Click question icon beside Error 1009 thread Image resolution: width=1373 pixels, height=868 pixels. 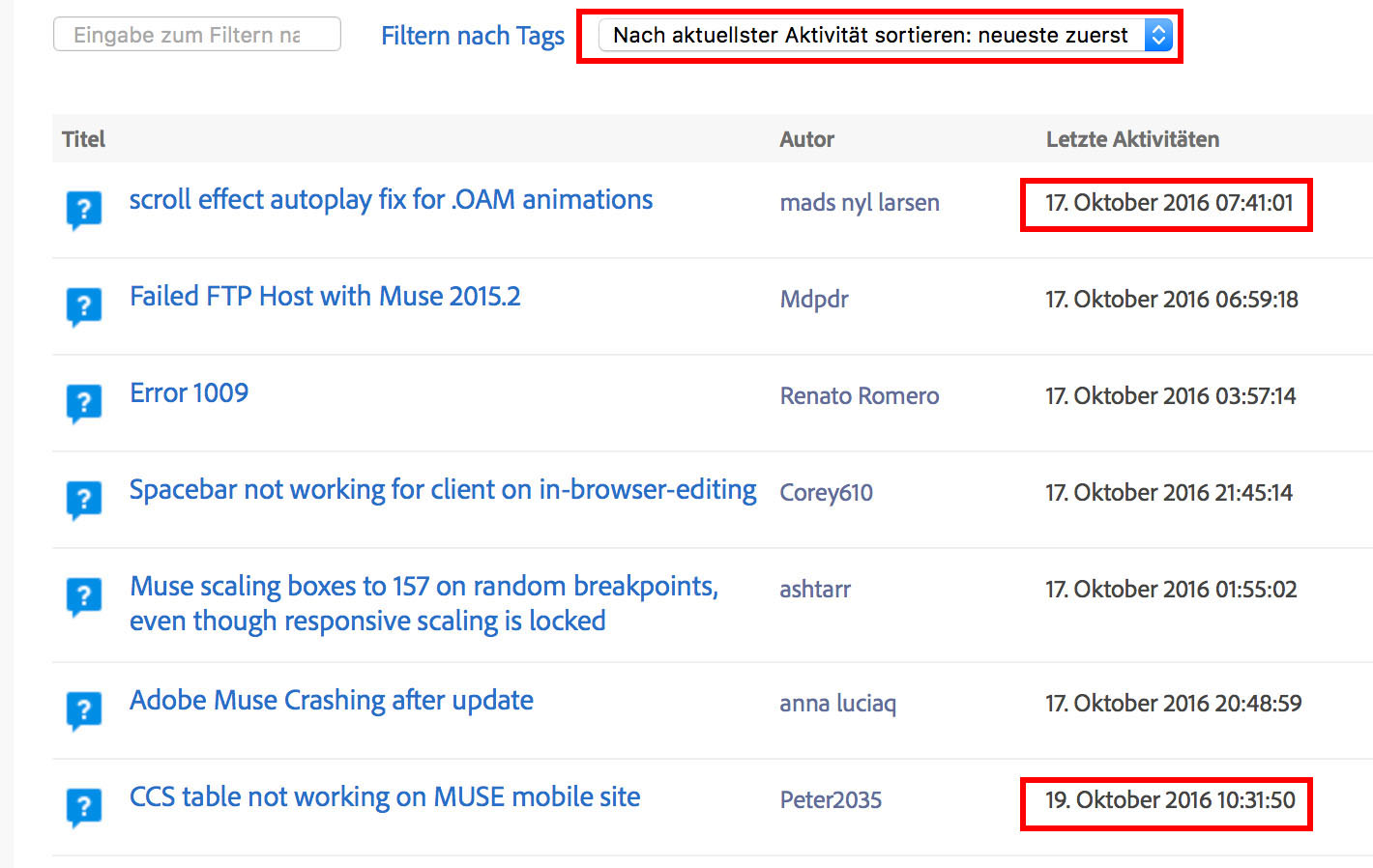pyautogui.click(x=84, y=403)
